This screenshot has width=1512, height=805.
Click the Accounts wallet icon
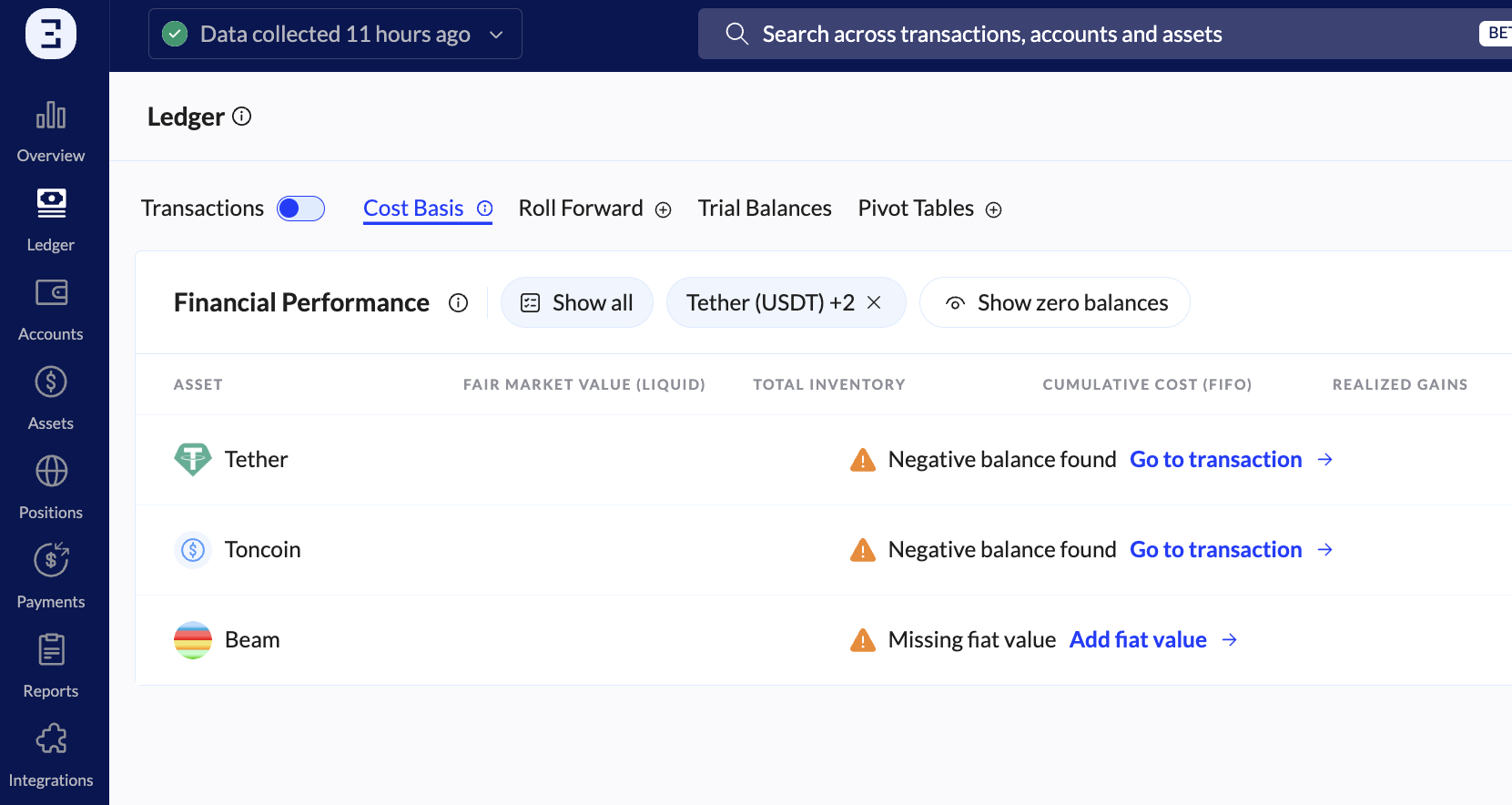coord(51,293)
